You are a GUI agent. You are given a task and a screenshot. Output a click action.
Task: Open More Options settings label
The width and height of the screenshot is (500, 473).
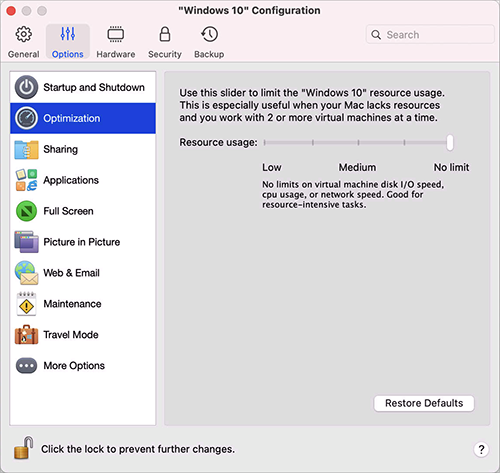pyautogui.click(x=74, y=366)
